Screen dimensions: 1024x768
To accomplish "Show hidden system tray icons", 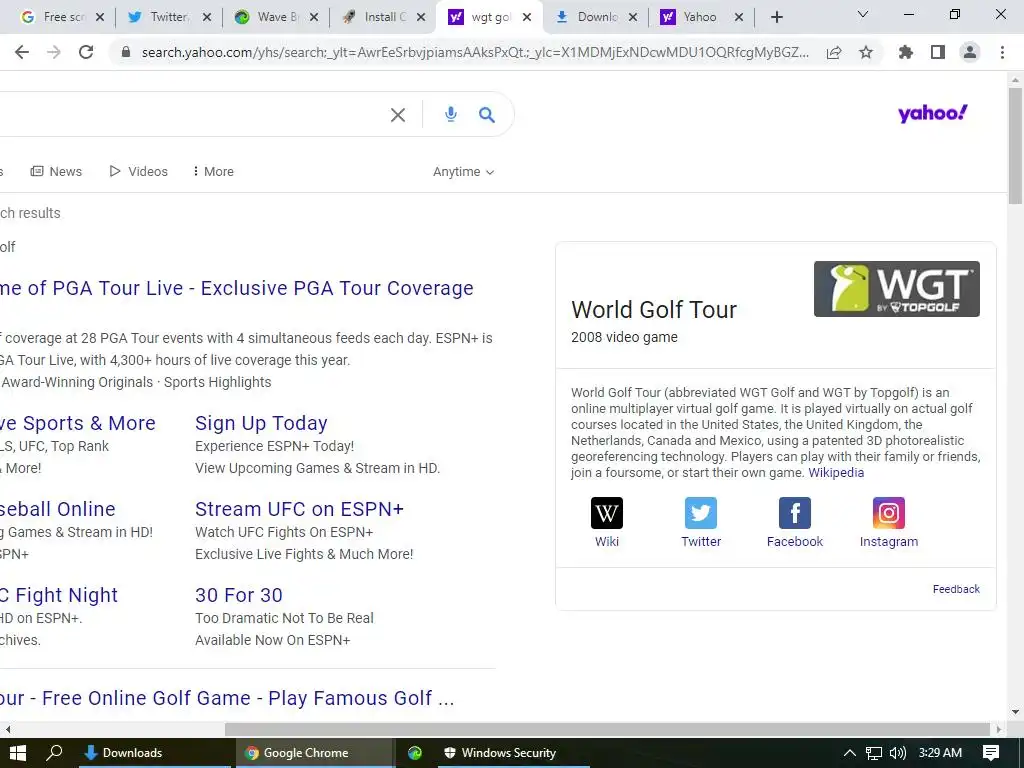I will pyautogui.click(x=850, y=753).
